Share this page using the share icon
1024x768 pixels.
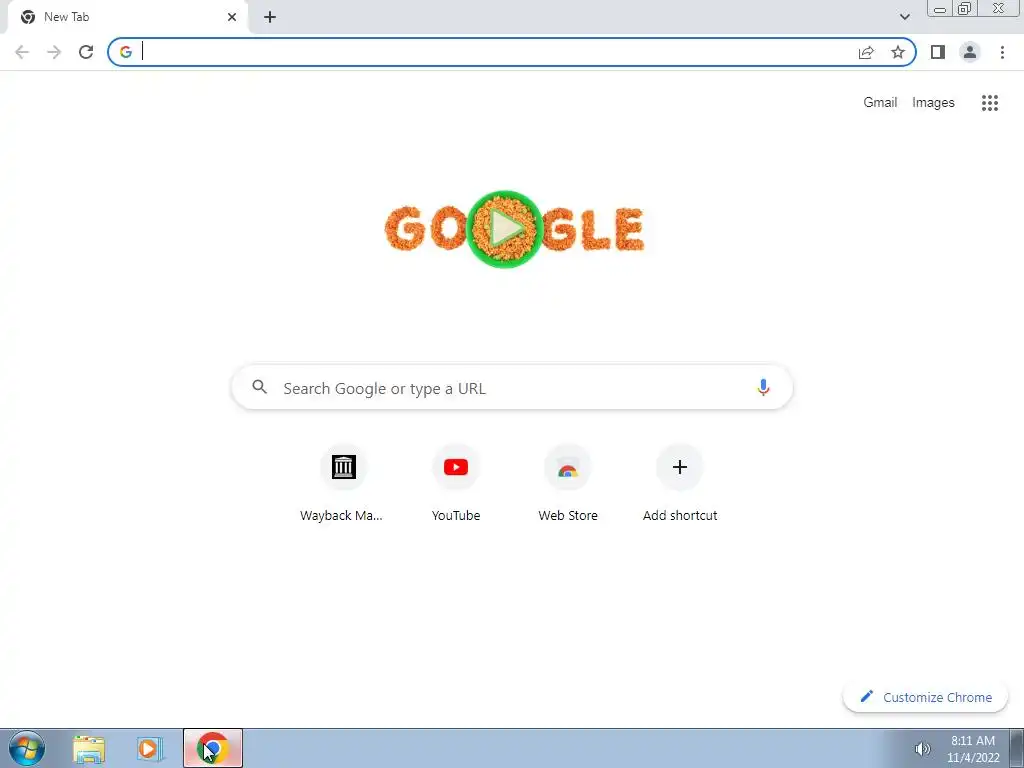866,52
